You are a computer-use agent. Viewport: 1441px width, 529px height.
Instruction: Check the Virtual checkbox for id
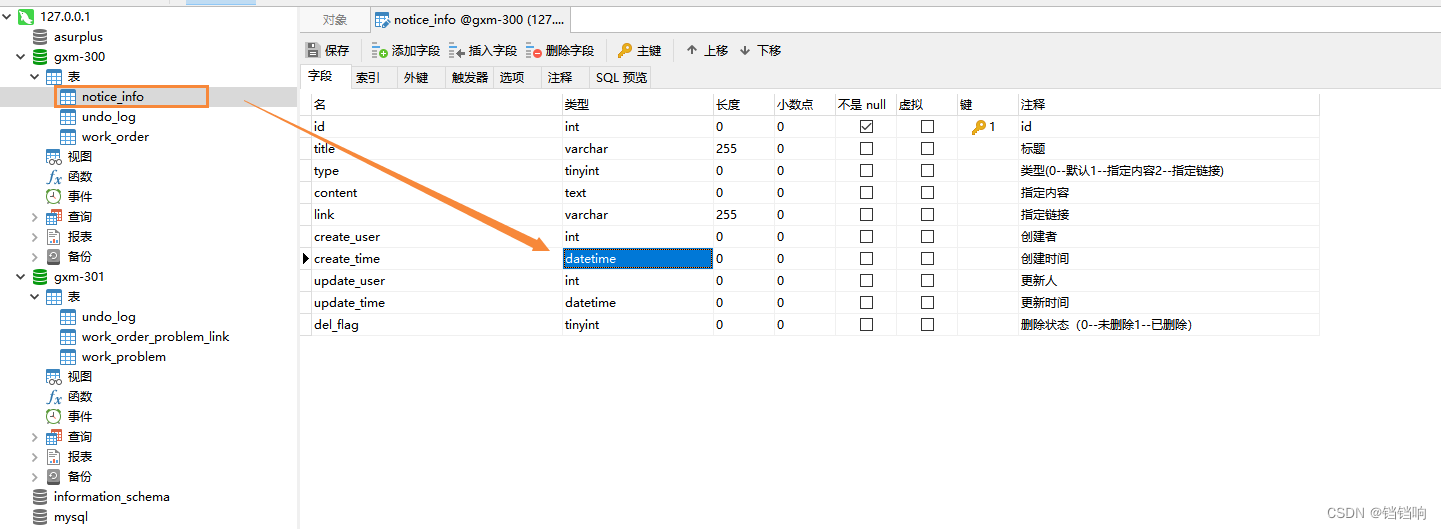pos(927,127)
